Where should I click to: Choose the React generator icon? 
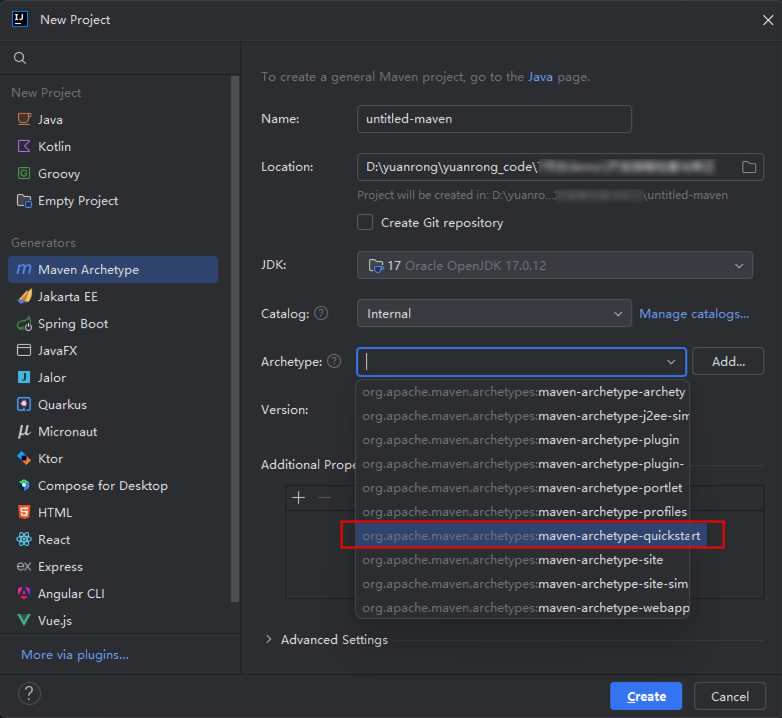point(24,540)
